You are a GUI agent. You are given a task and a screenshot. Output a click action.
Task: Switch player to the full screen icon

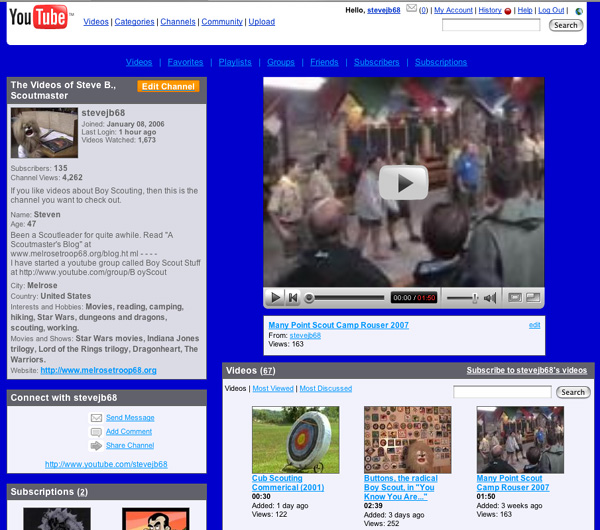pyautogui.click(x=533, y=297)
